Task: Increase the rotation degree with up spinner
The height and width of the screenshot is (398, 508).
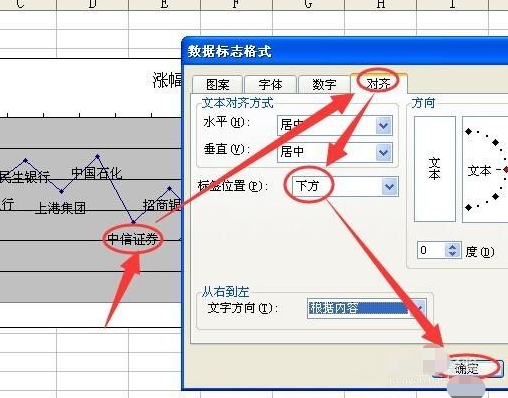Action: [x=453, y=247]
